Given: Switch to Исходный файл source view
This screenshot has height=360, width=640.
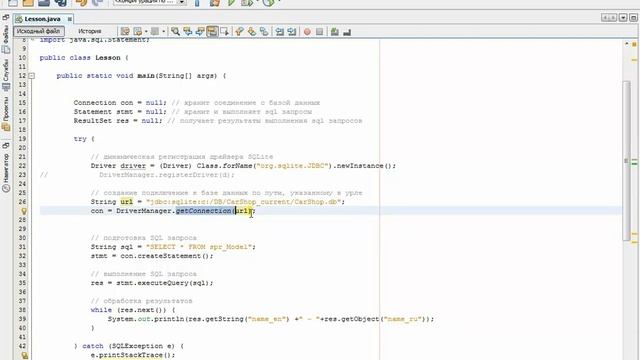Looking at the screenshot, I should click(38, 31).
